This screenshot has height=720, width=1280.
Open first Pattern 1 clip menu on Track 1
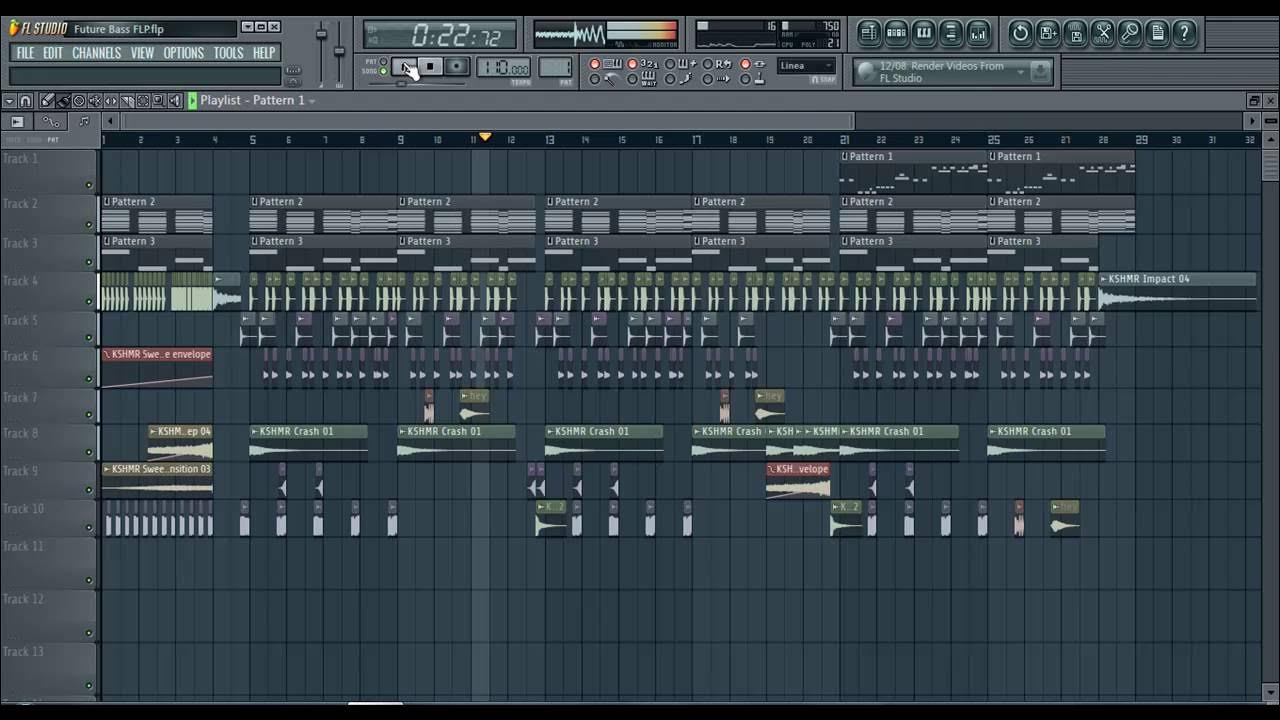845,157
